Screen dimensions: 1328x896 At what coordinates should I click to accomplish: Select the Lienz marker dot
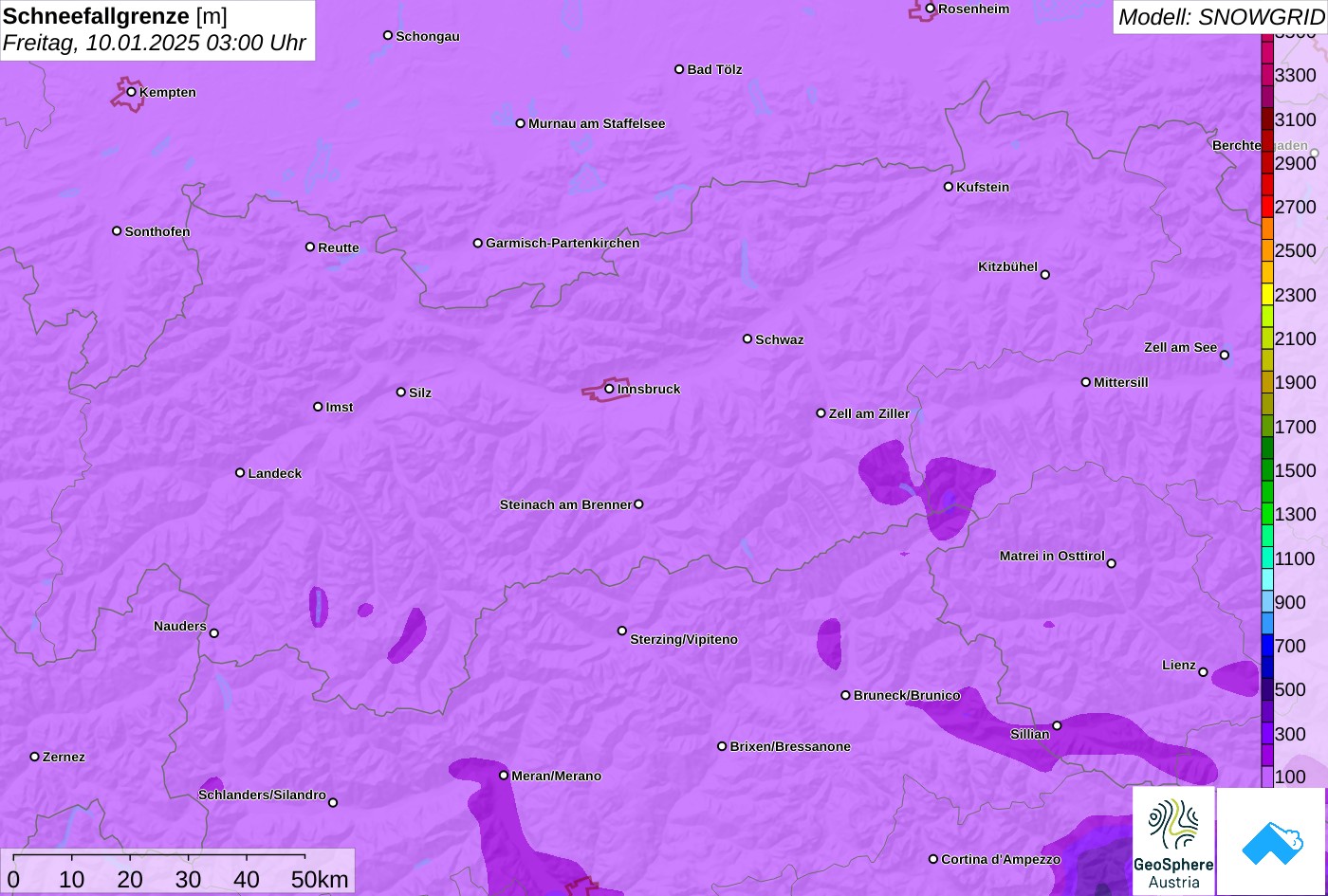(1203, 672)
